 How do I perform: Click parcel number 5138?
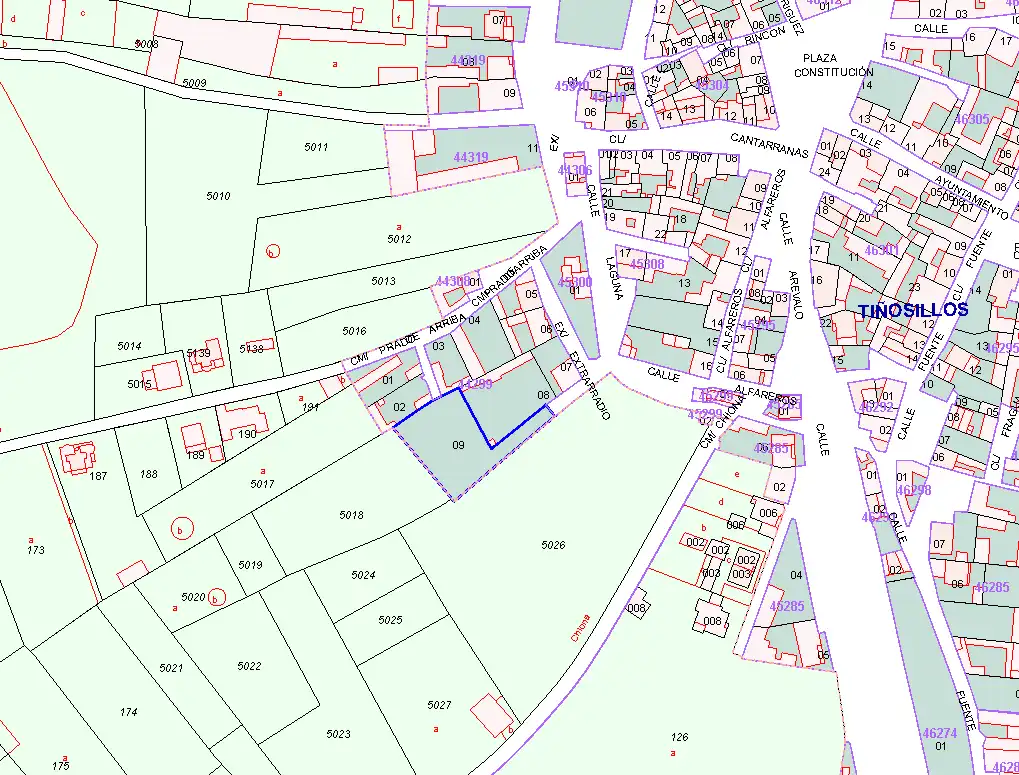click(x=252, y=349)
